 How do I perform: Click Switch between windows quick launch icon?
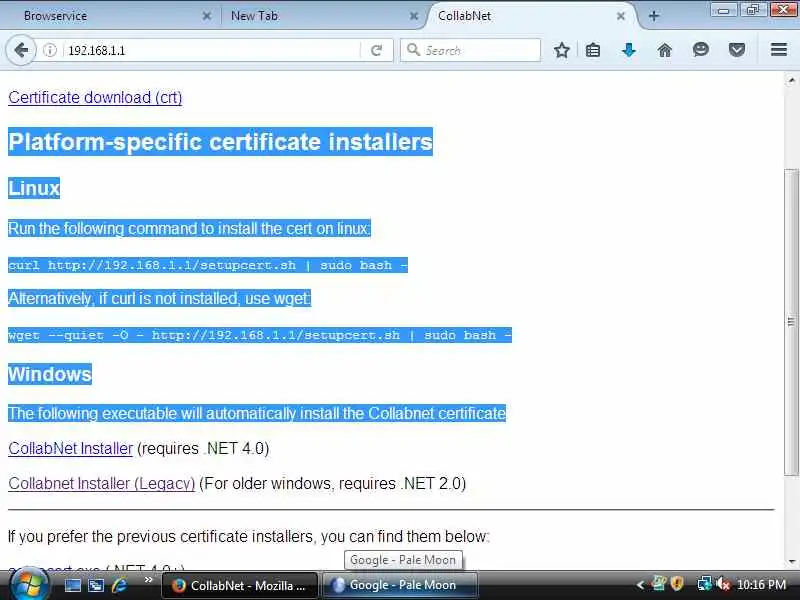(x=96, y=585)
